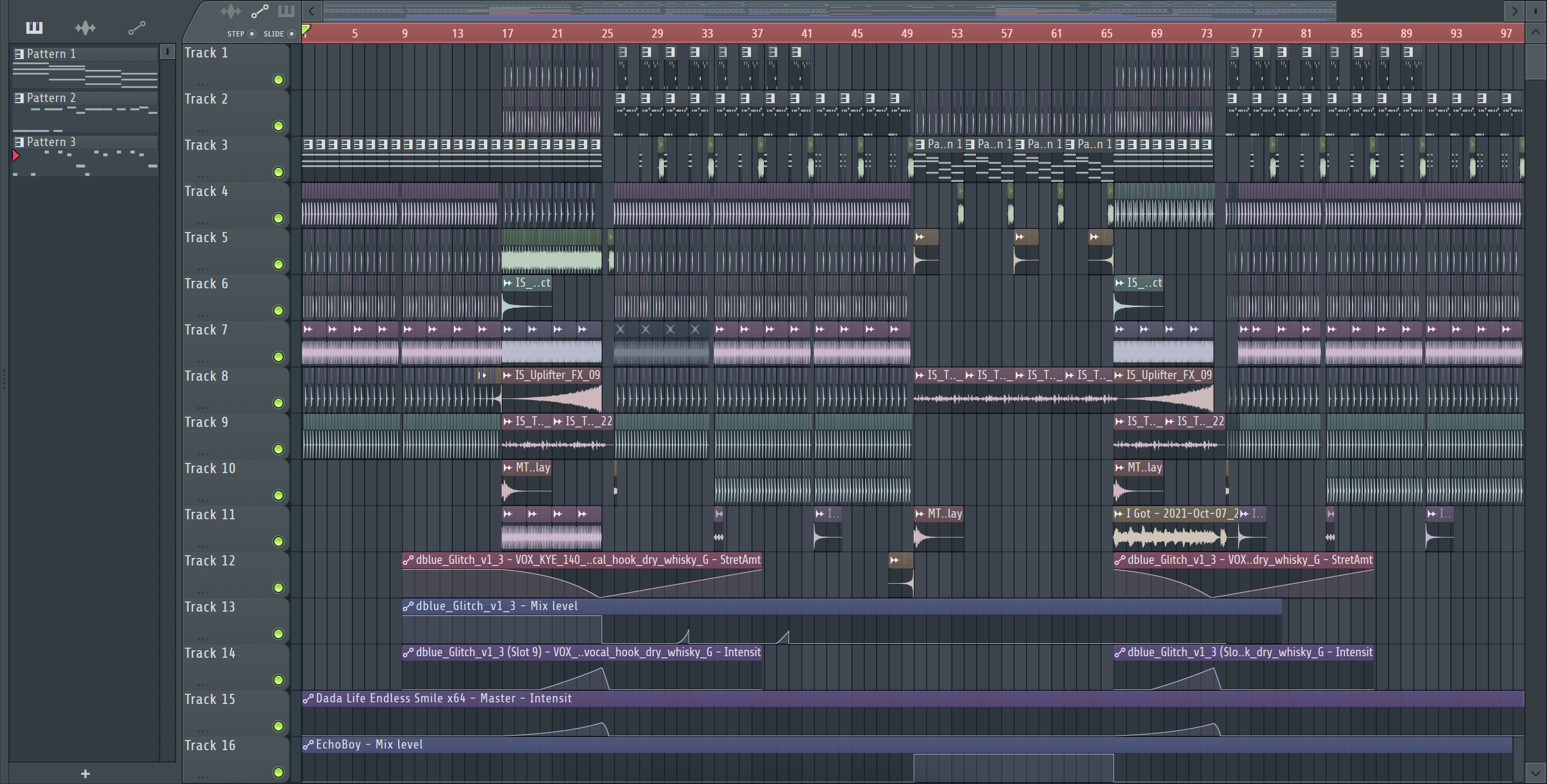Click audio icon on first IS_..ct clip Track 6
Viewport: 1547px width, 784px height.
tap(508, 283)
